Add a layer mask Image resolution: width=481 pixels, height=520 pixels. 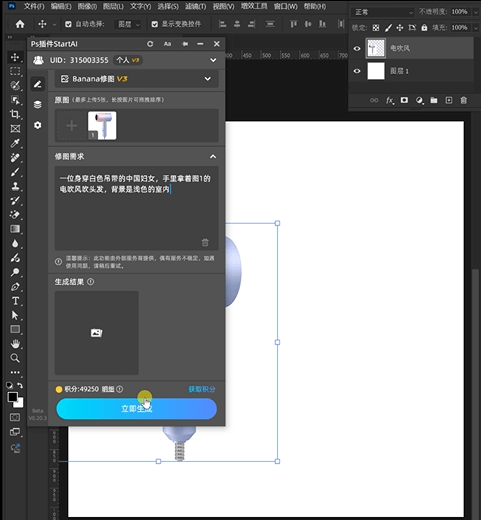[x=404, y=100]
